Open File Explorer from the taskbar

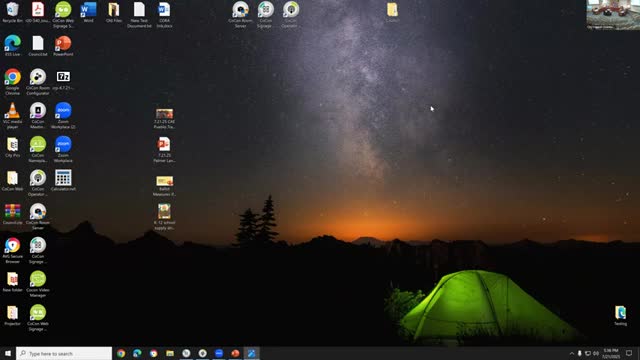[x=170, y=353]
